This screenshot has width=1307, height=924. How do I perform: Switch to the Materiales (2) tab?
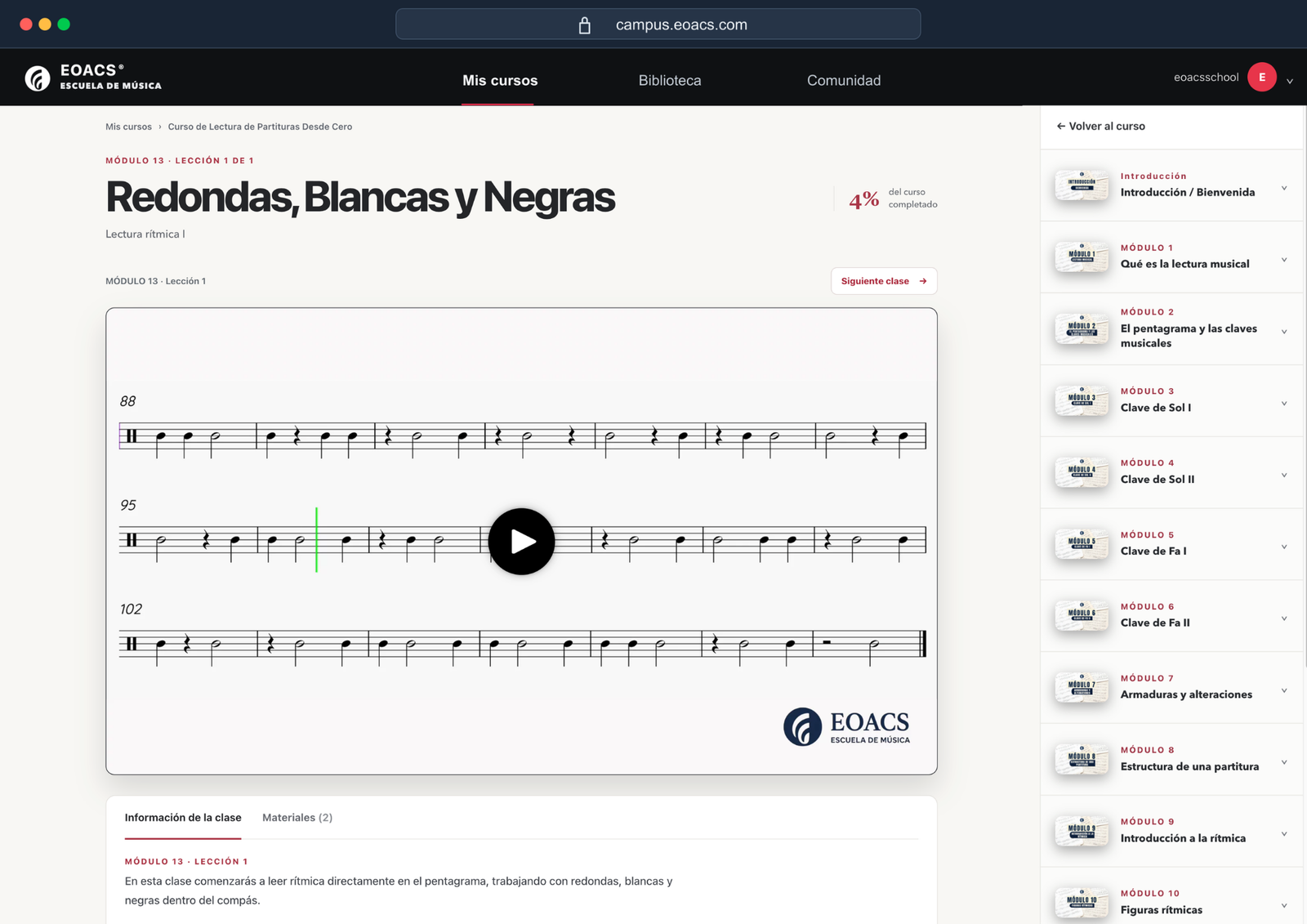(297, 818)
